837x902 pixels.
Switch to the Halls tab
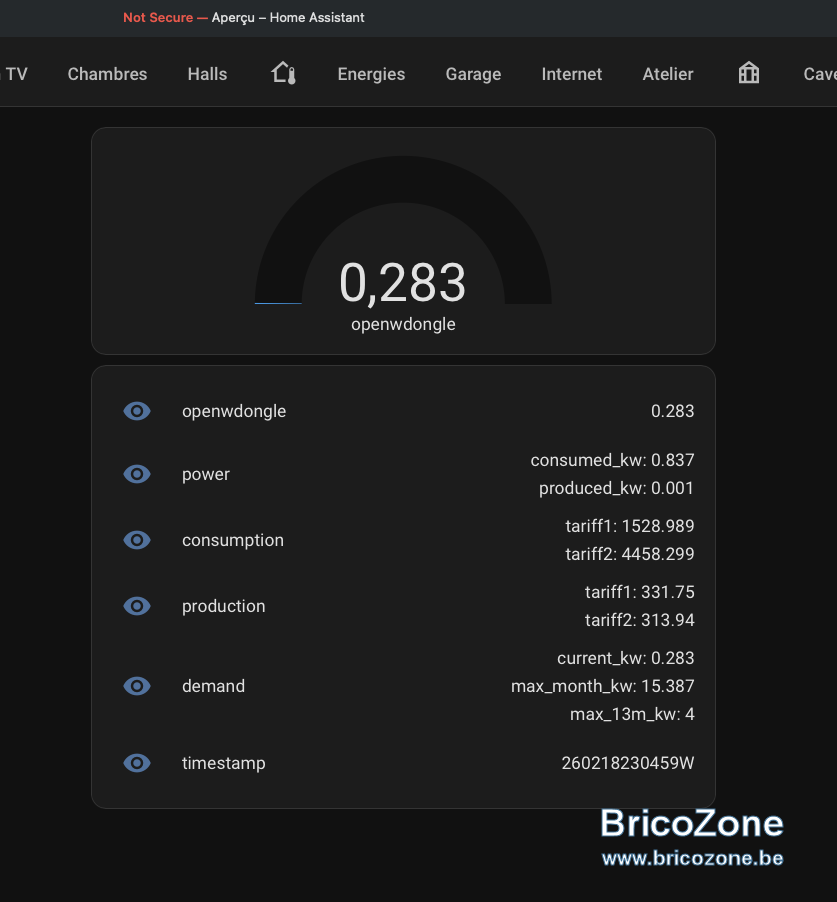pos(207,74)
